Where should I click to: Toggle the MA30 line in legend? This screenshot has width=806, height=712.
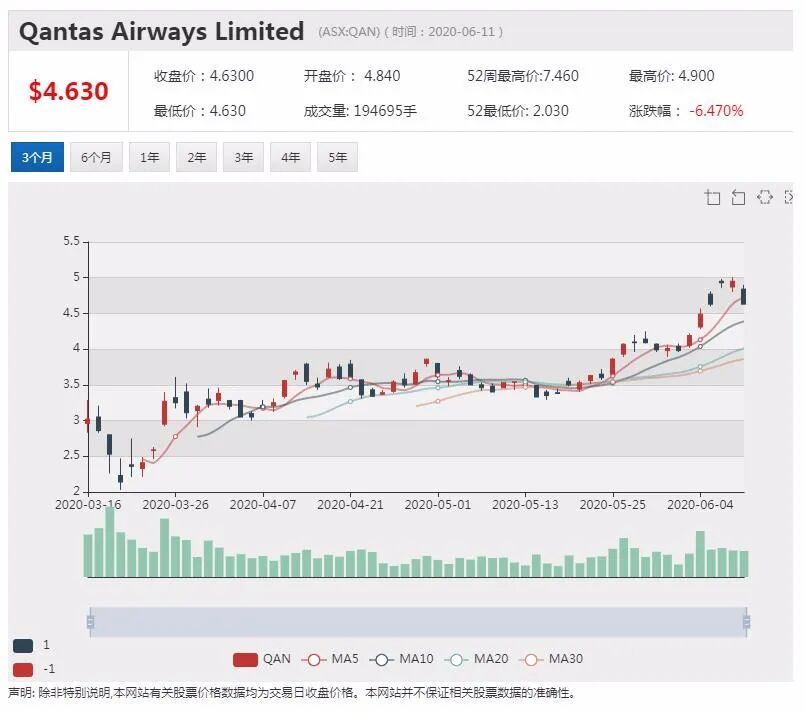551,660
